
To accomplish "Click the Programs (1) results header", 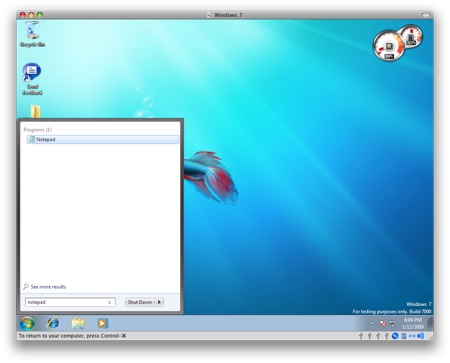I will pos(38,130).
